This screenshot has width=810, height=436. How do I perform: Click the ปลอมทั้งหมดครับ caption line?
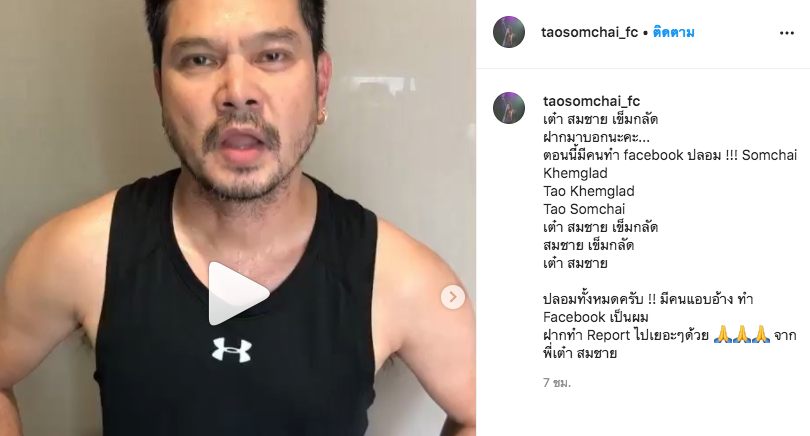tap(648, 299)
